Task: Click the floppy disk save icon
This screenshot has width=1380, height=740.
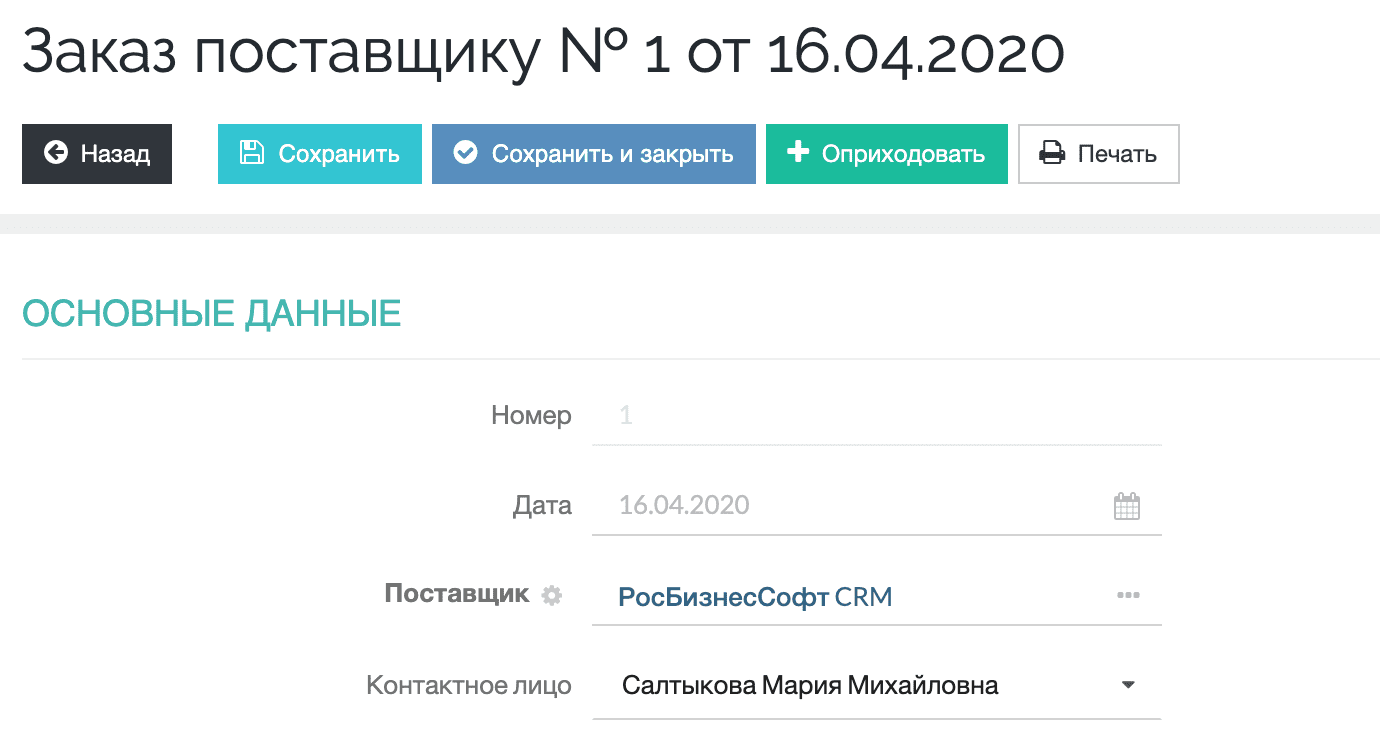Action: tap(253, 154)
